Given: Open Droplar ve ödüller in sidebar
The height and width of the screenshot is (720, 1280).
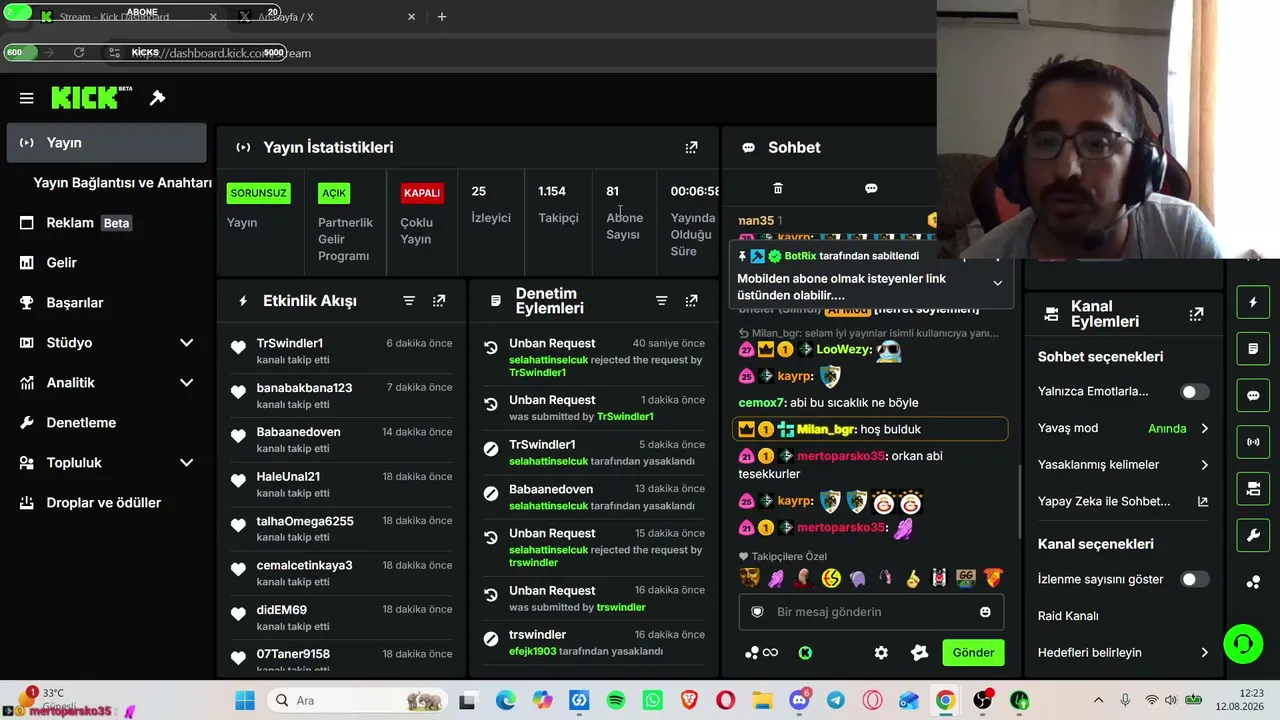Looking at the screenshot, I should coord(105,503).
